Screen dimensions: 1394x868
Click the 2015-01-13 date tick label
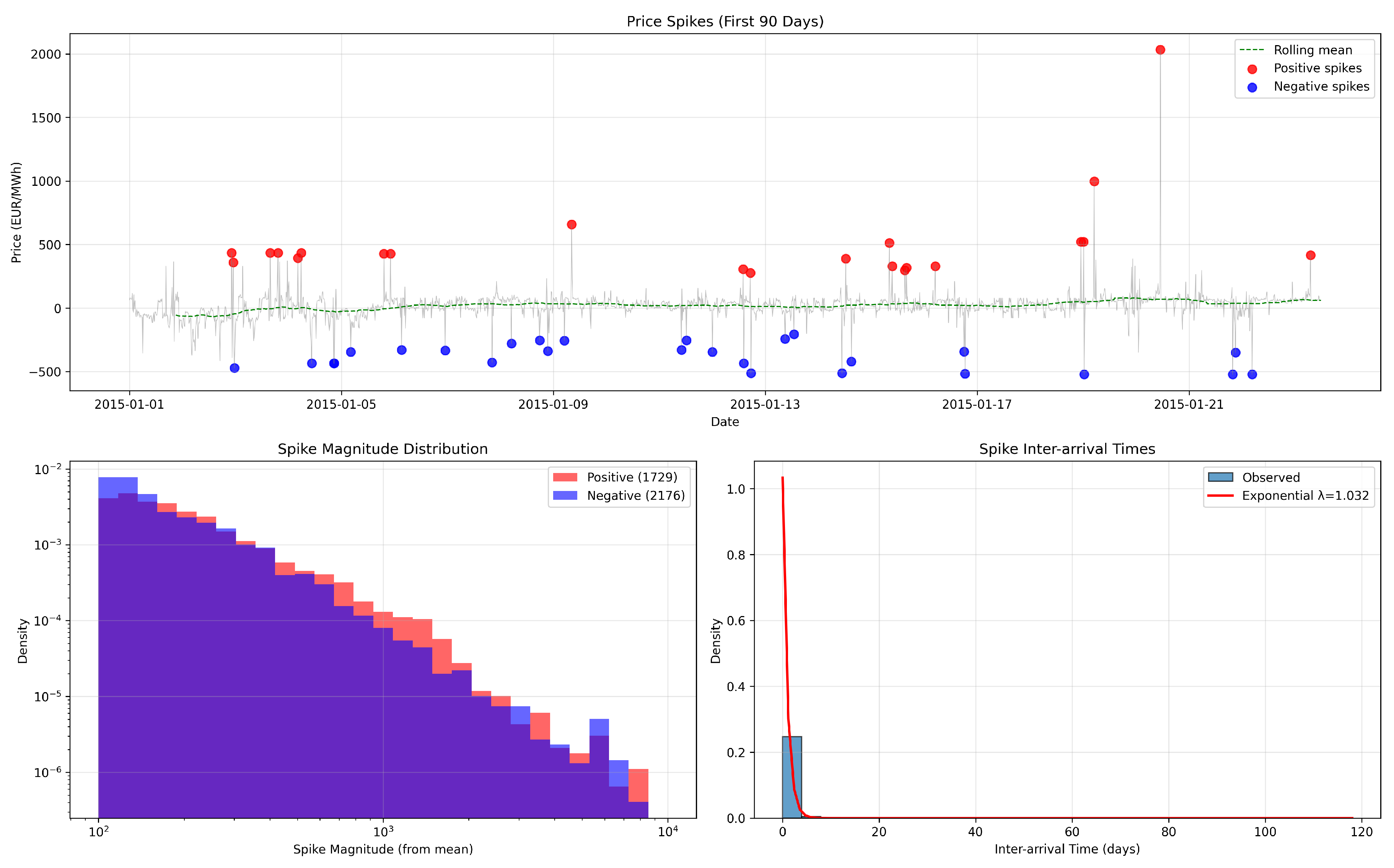[764, 404]
